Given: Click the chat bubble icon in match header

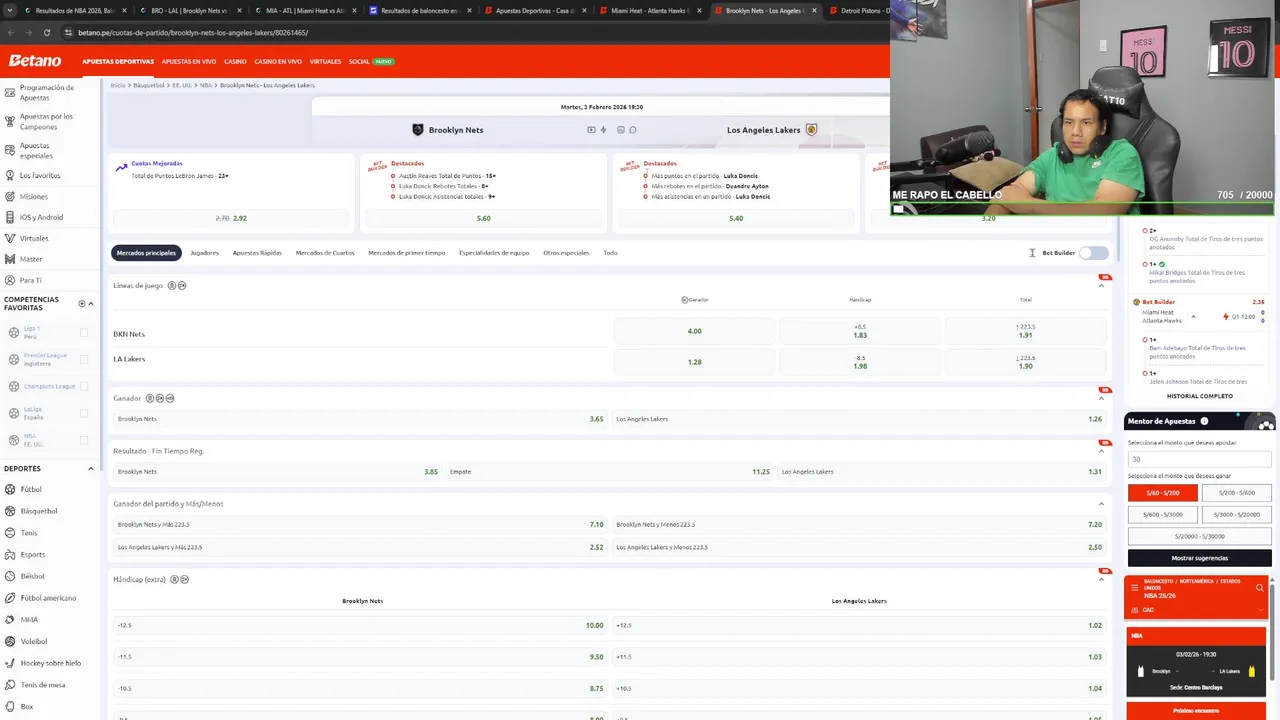Looking at the screenshot, I should pos(633,130).
